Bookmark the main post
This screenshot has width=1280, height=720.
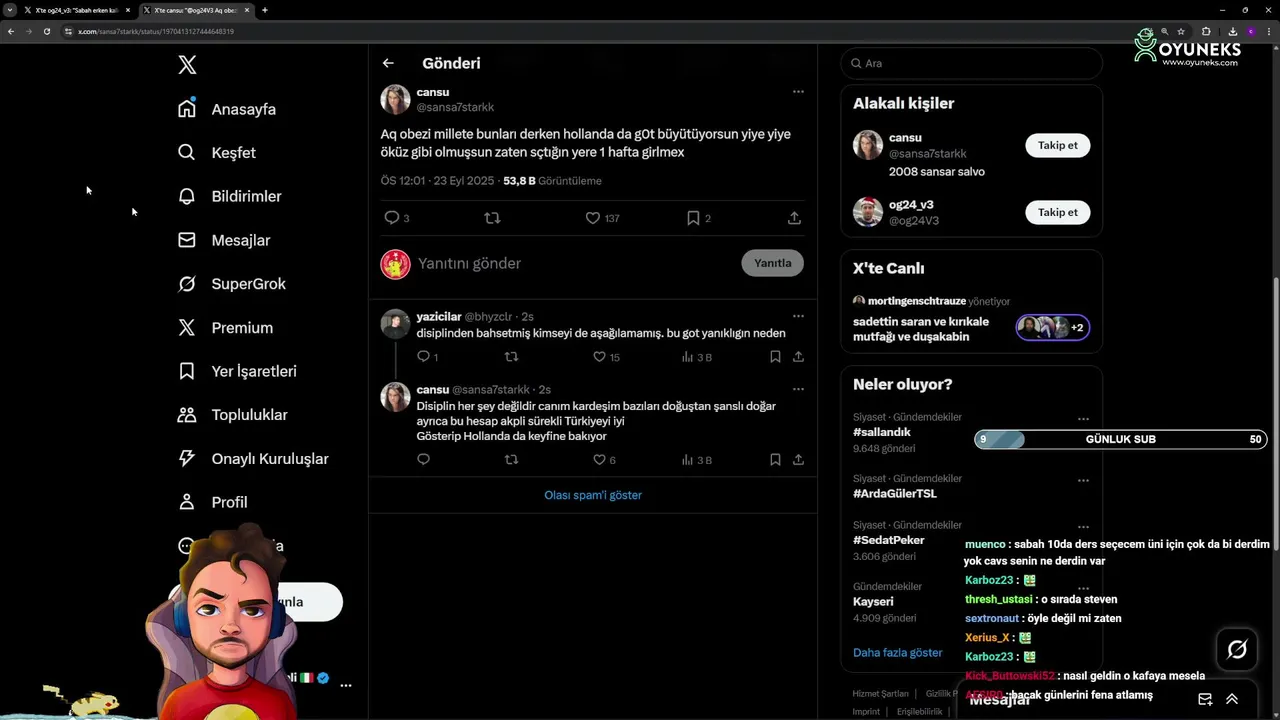[693, 217]
